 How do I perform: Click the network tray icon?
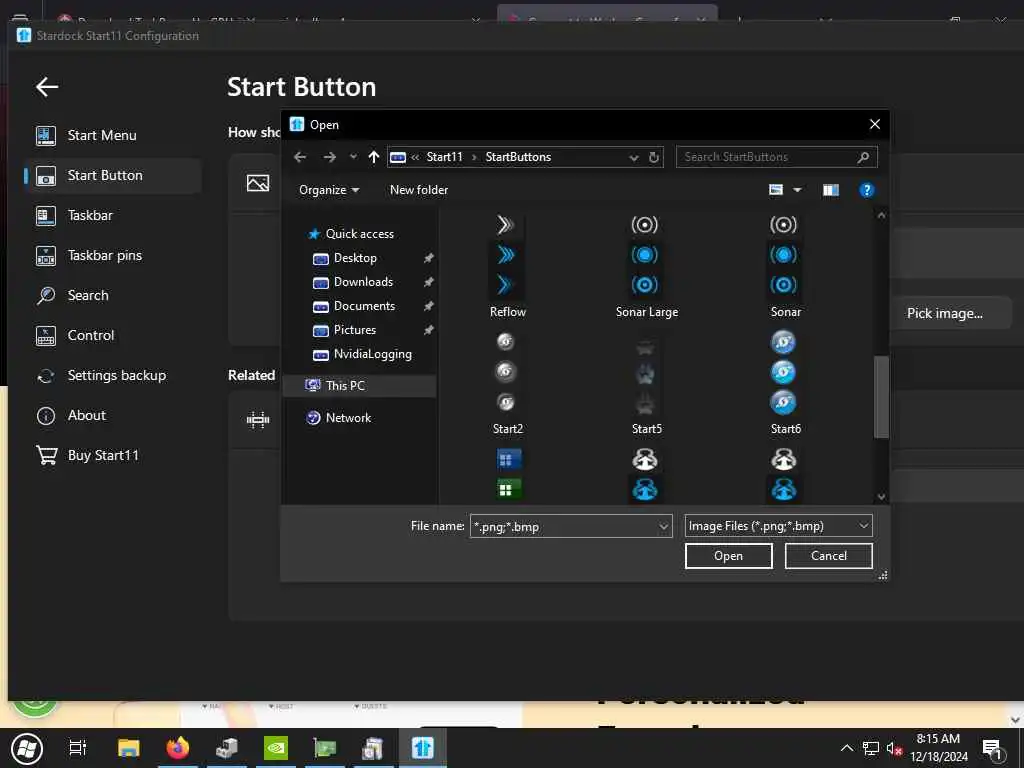(x=871, y=748)
